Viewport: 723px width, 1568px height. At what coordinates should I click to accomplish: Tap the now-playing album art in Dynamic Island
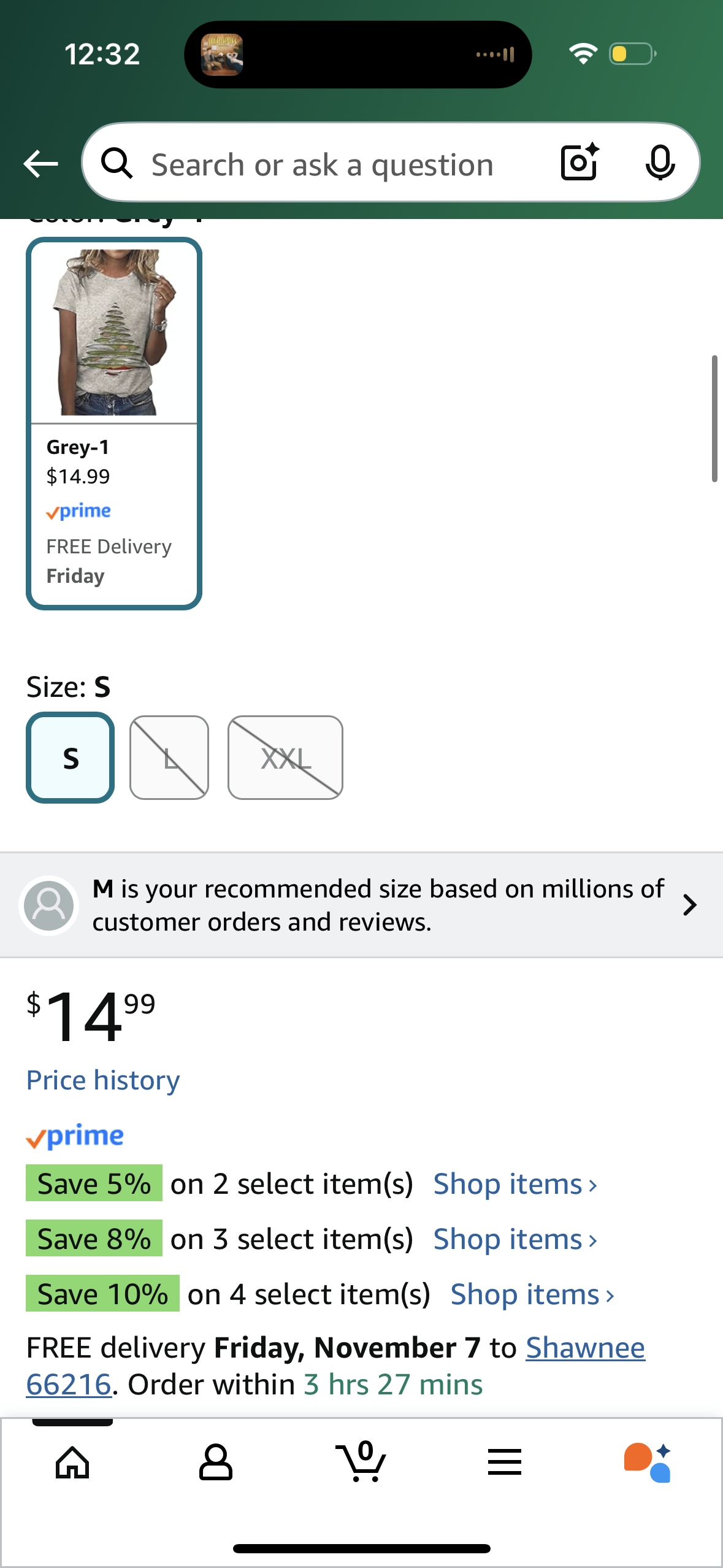point(222,55)
